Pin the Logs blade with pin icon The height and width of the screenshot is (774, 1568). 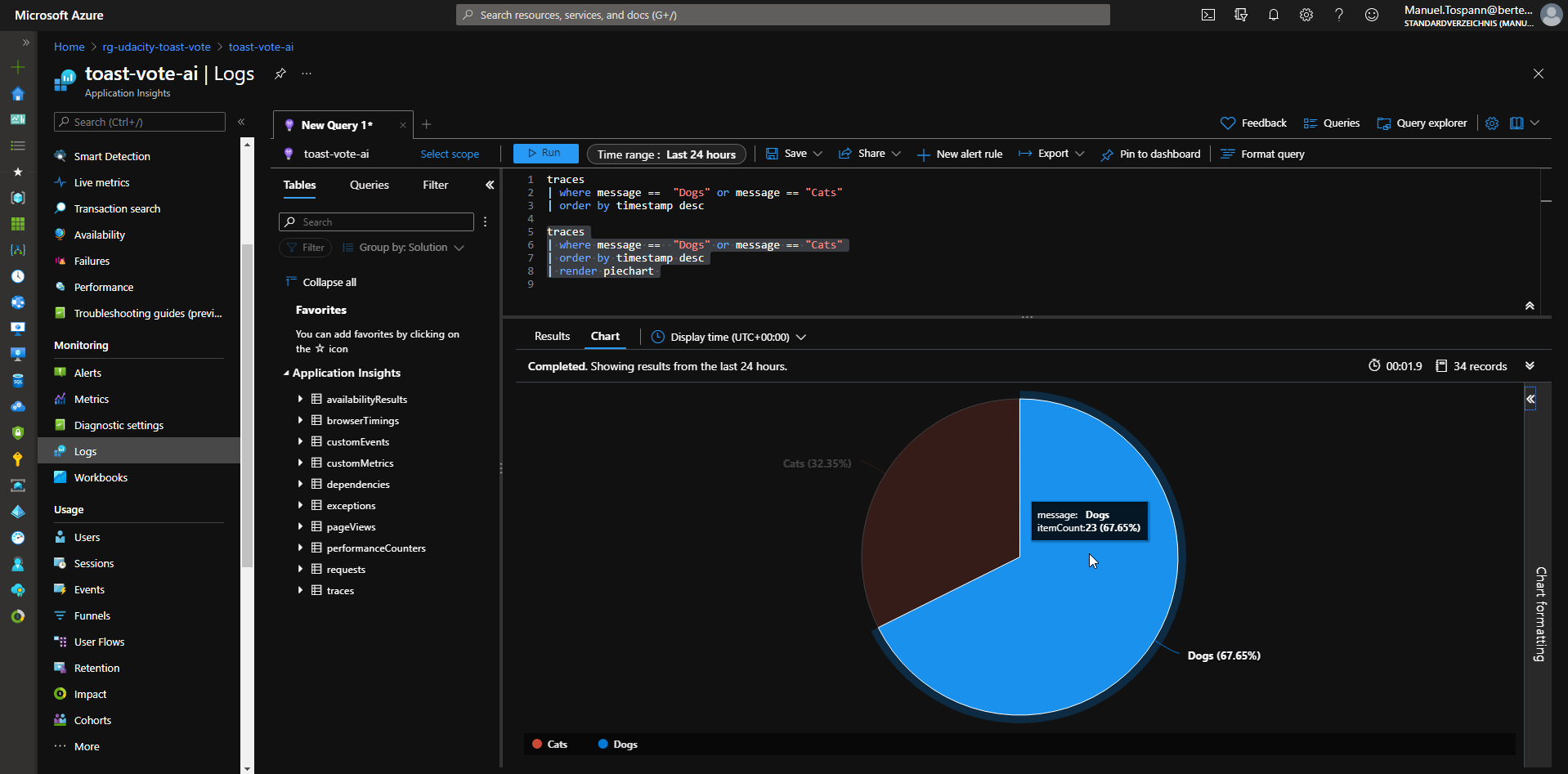(x=280, y=74)
